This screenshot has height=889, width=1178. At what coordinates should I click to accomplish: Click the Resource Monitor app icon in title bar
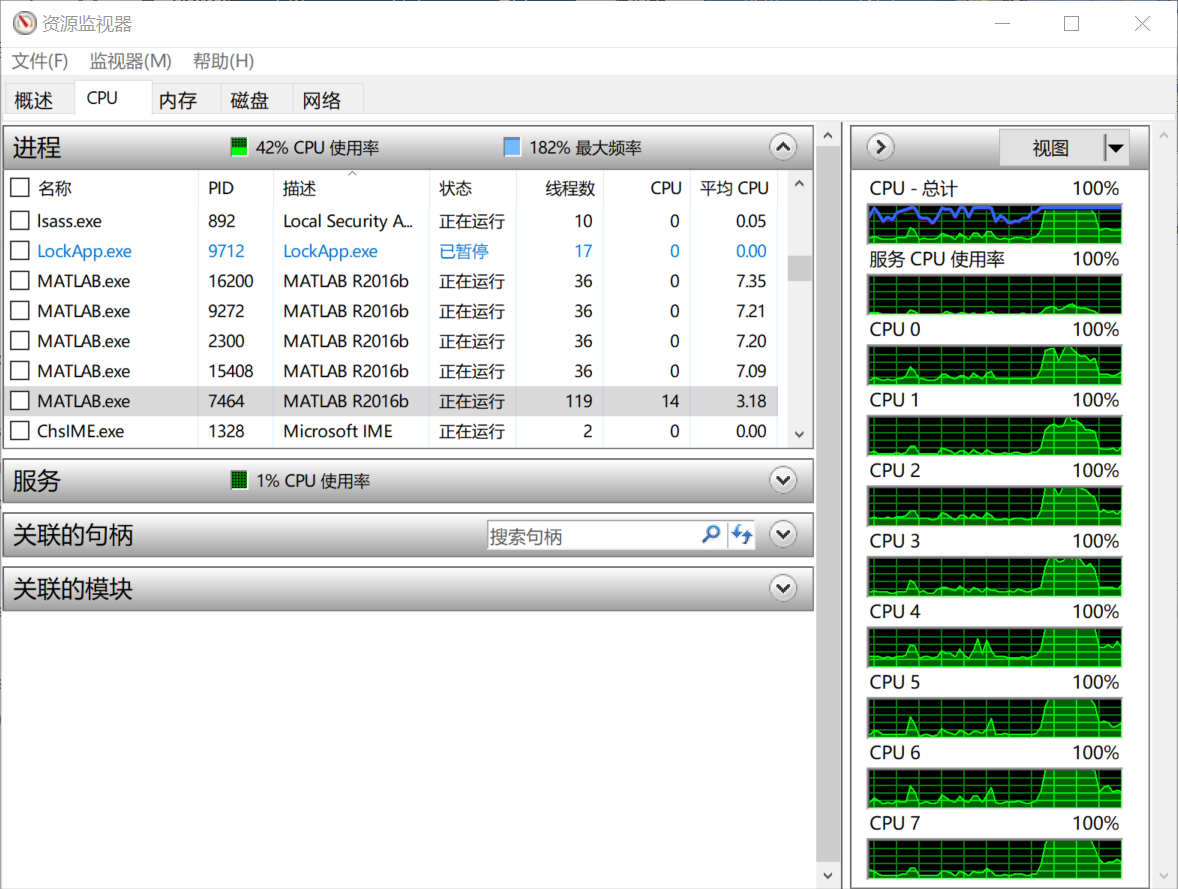[x=24, y=23]
